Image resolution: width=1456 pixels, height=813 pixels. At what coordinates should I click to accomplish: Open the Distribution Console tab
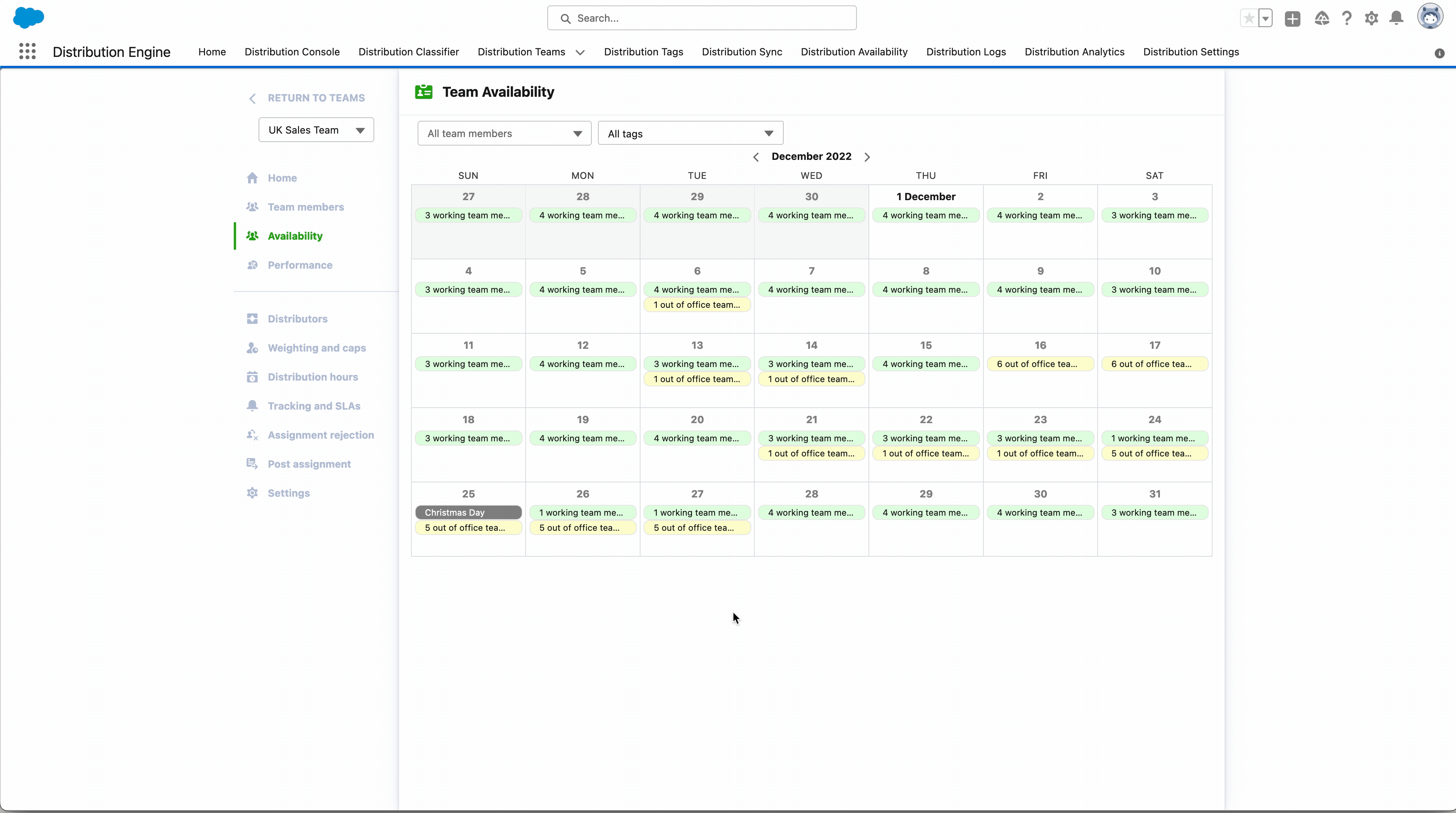pyautogui.click(x=292, y=52)
